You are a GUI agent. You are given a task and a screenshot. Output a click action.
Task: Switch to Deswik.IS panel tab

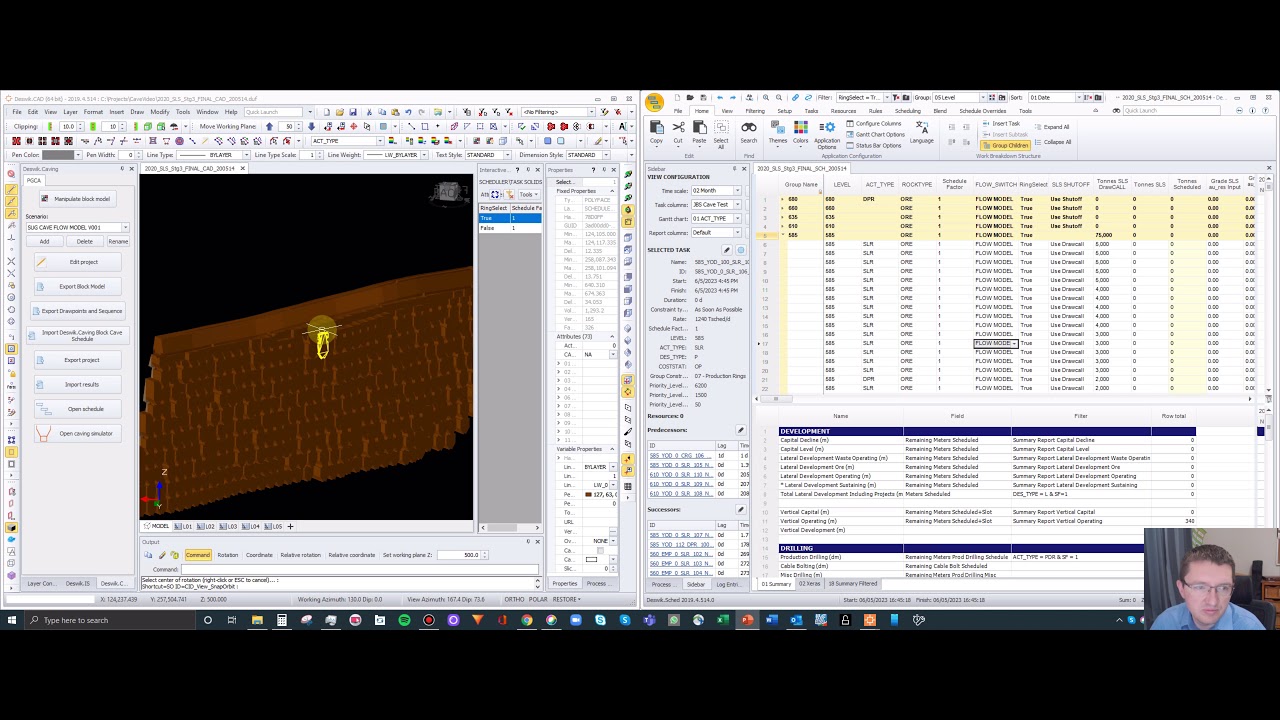click(78, 583)
